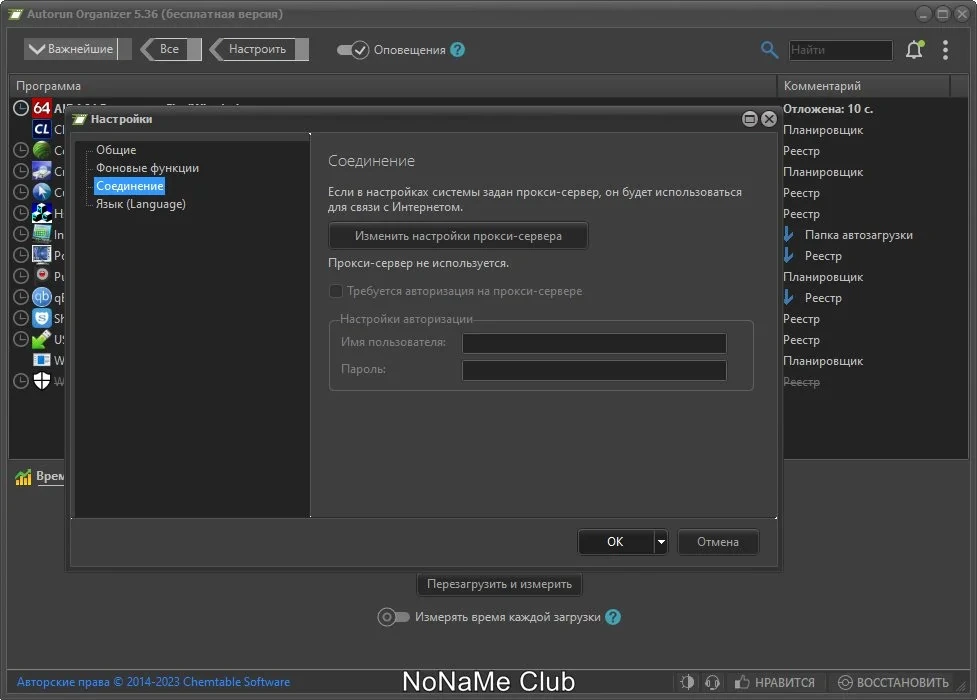This screenshot has width=977, height=700.
Task: Close the Настройки dialog
Action: (769, 119)
